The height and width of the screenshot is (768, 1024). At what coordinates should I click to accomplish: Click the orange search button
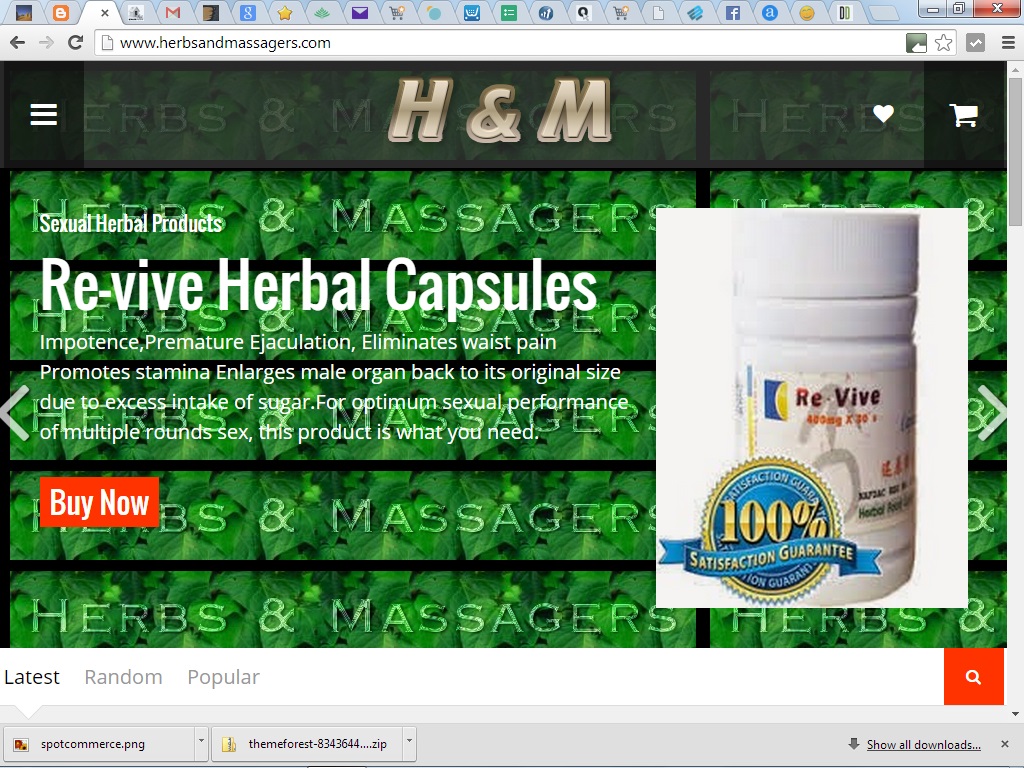[x=973, y=677]
